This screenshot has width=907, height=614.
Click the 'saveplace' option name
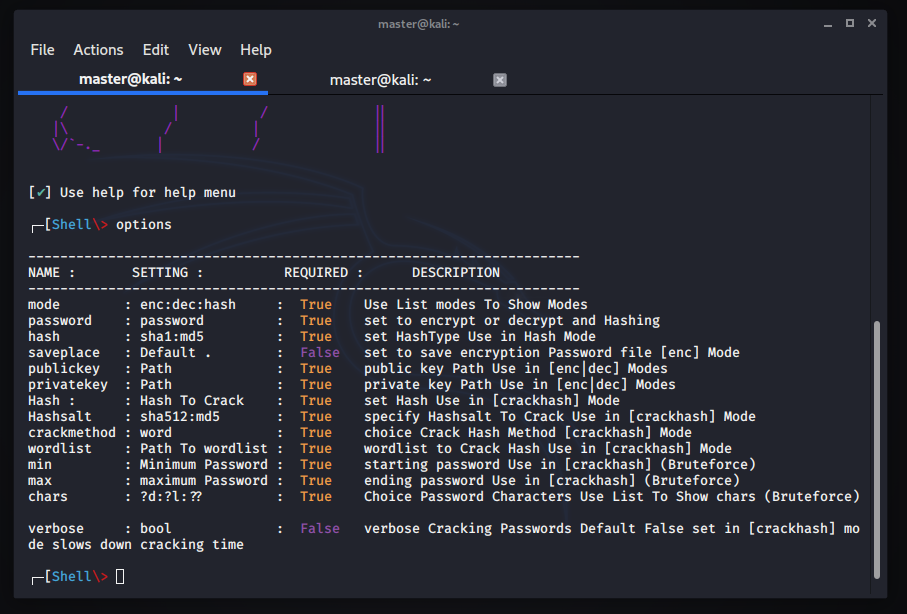pos(64,352)
